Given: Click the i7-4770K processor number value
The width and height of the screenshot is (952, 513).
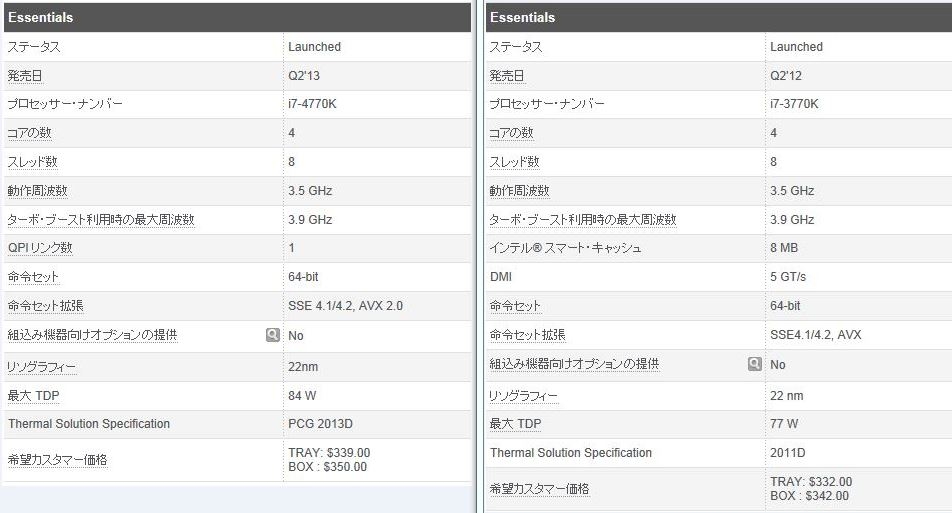Looking at the screenshot, I should point(313,104).
